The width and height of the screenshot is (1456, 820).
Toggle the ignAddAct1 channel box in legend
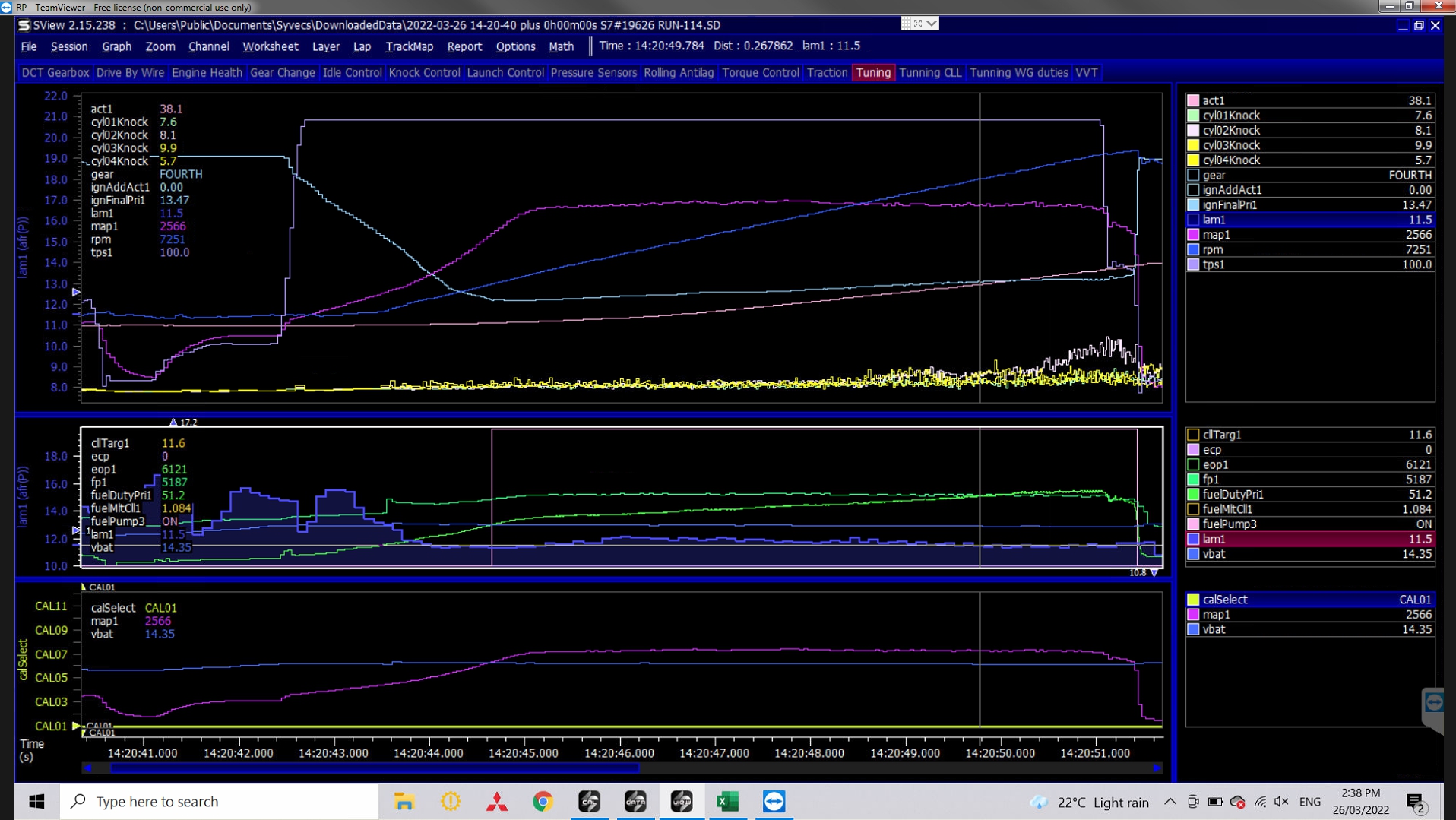click(1193, 190)
